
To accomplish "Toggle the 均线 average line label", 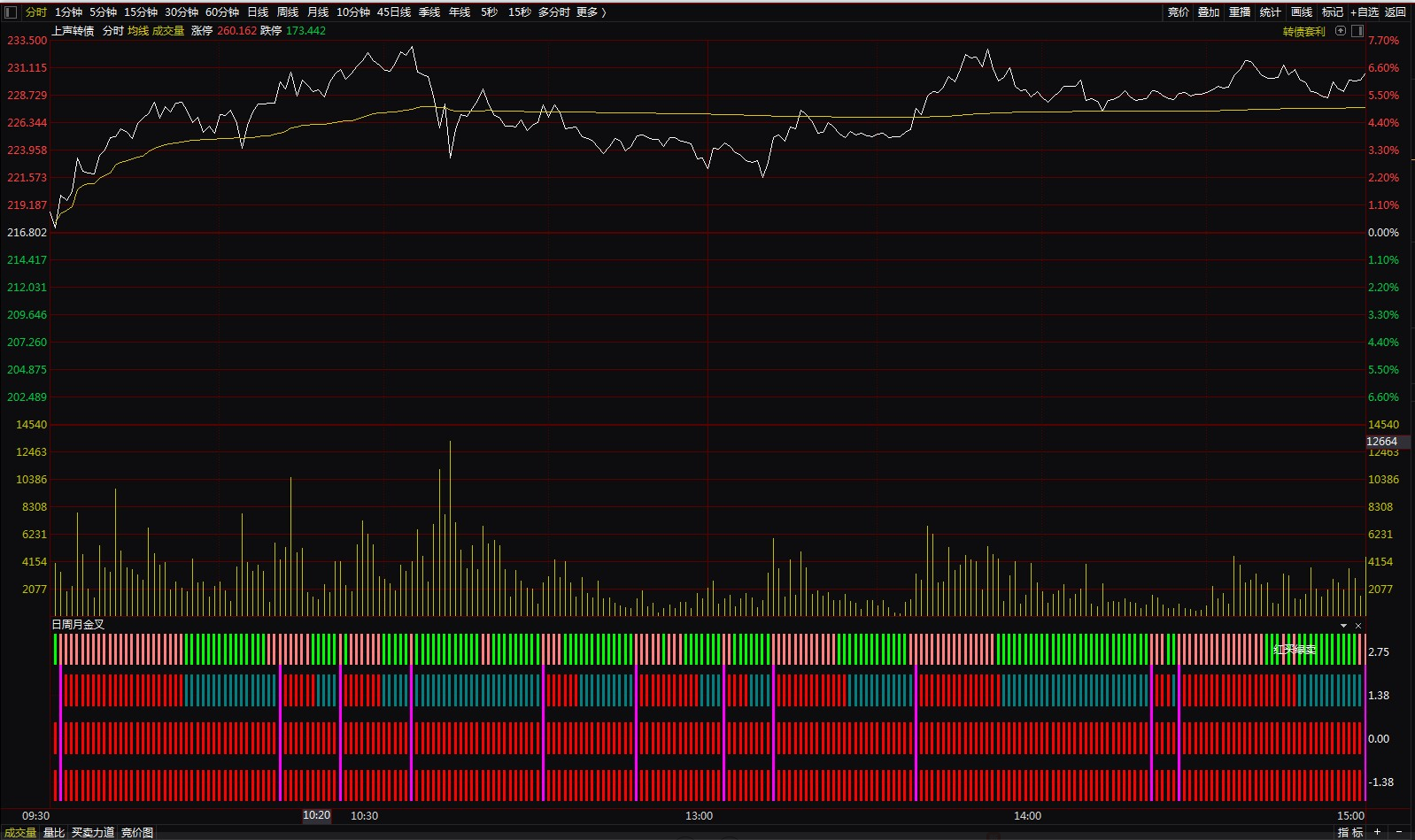I will [x=138, y=31].
